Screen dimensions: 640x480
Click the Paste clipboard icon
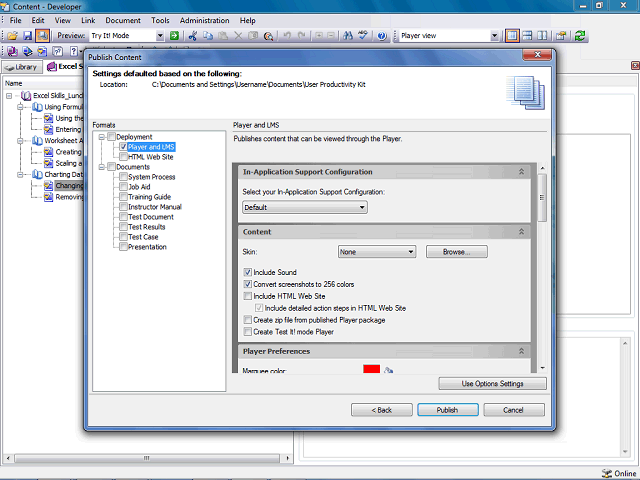click(223, 36)
